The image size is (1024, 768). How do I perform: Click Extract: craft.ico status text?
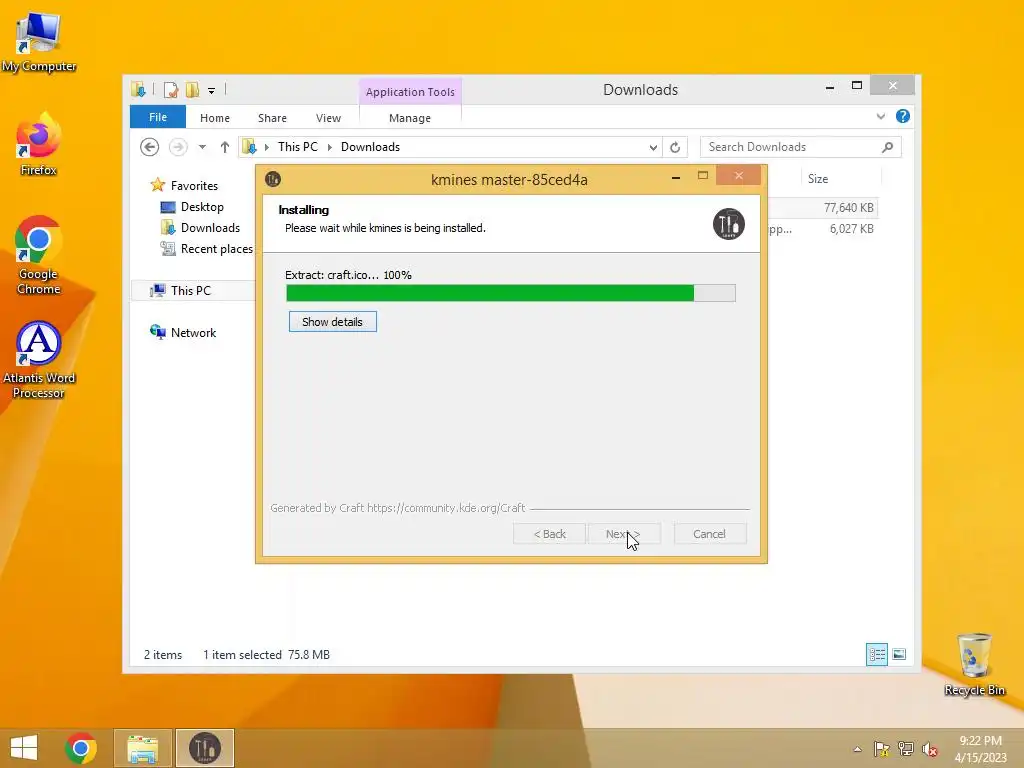click(348, 275)
